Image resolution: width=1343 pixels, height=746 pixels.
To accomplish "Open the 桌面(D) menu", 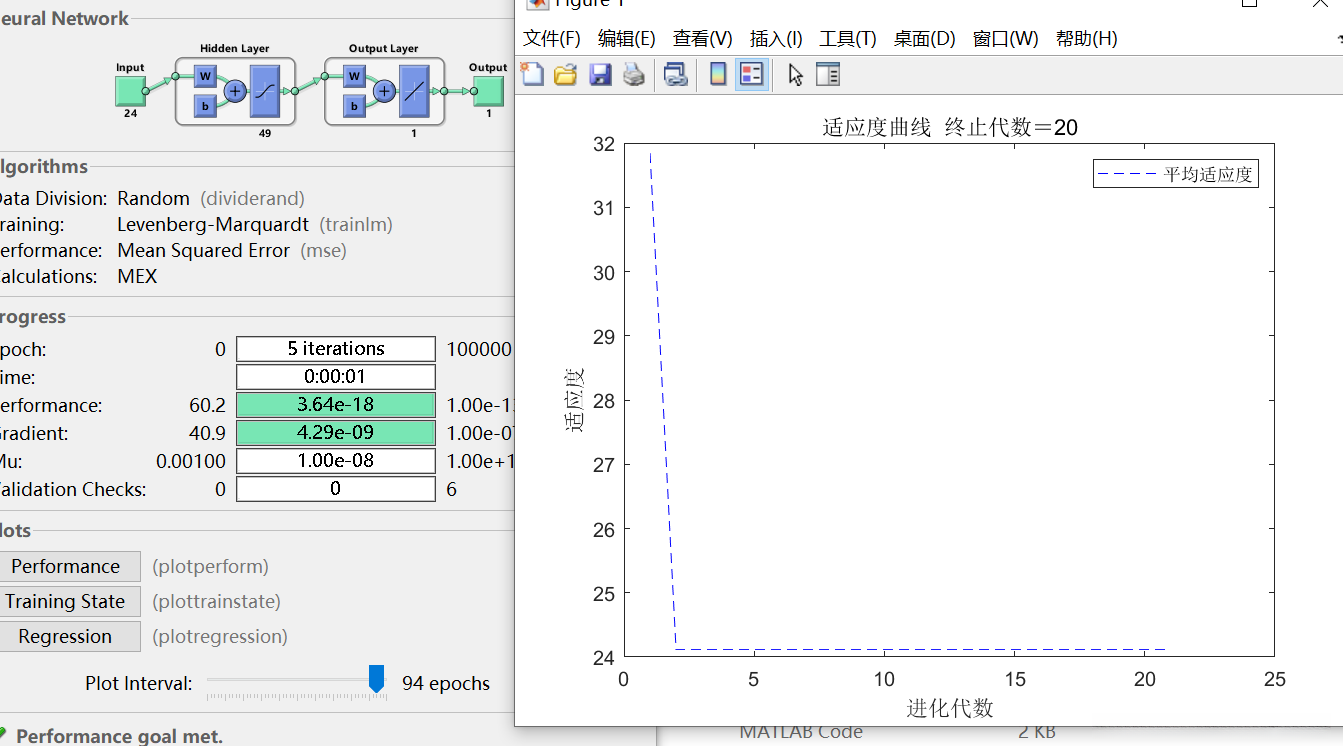I will (x=925, y=39).
